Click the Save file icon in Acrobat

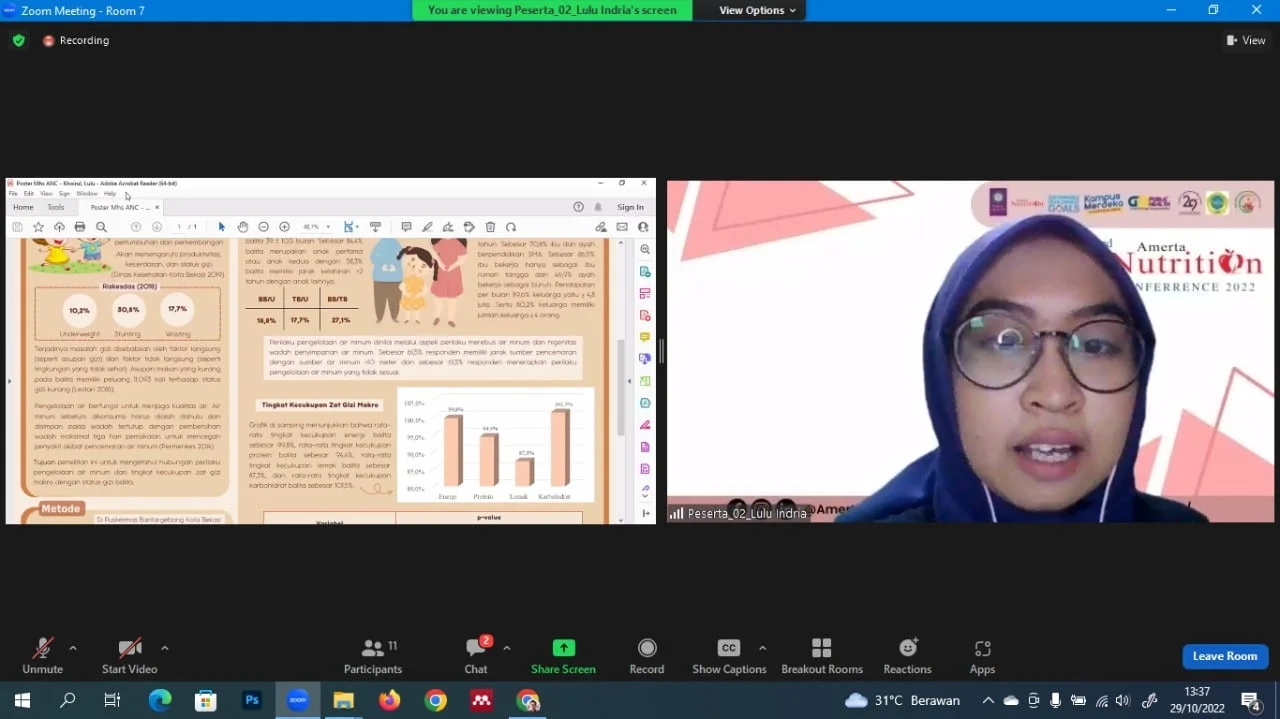17,227
